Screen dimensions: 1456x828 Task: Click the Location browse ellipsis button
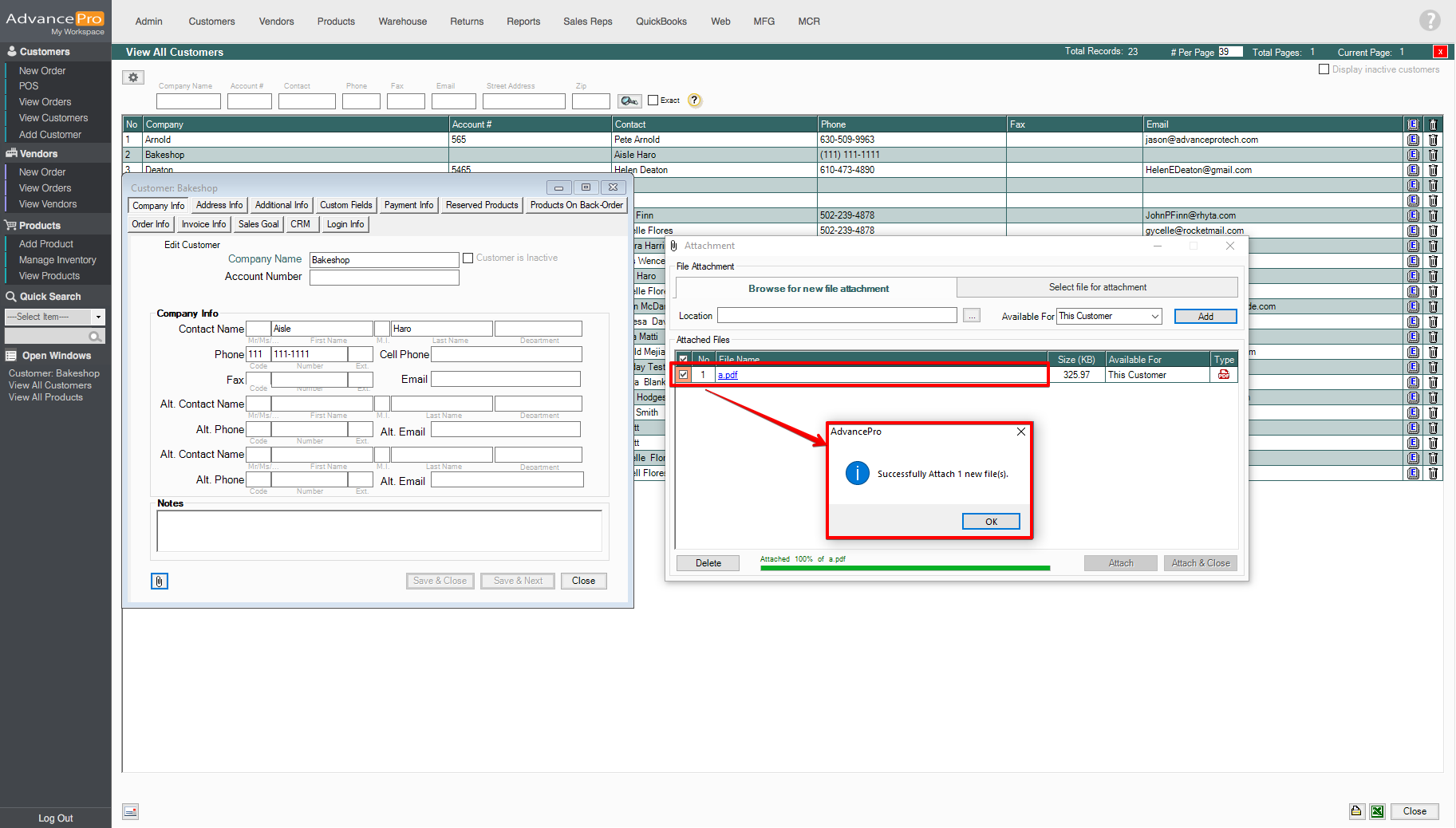(x=971, y=317)
